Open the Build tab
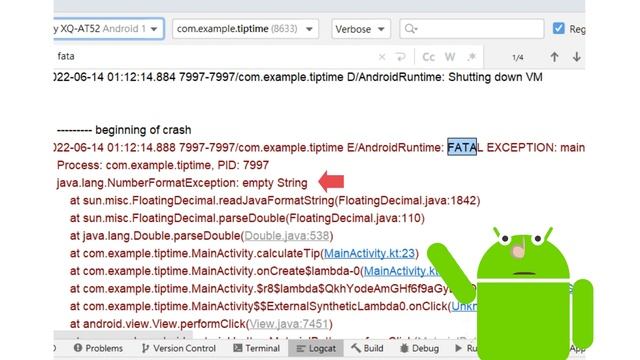 tap(367, 348)
